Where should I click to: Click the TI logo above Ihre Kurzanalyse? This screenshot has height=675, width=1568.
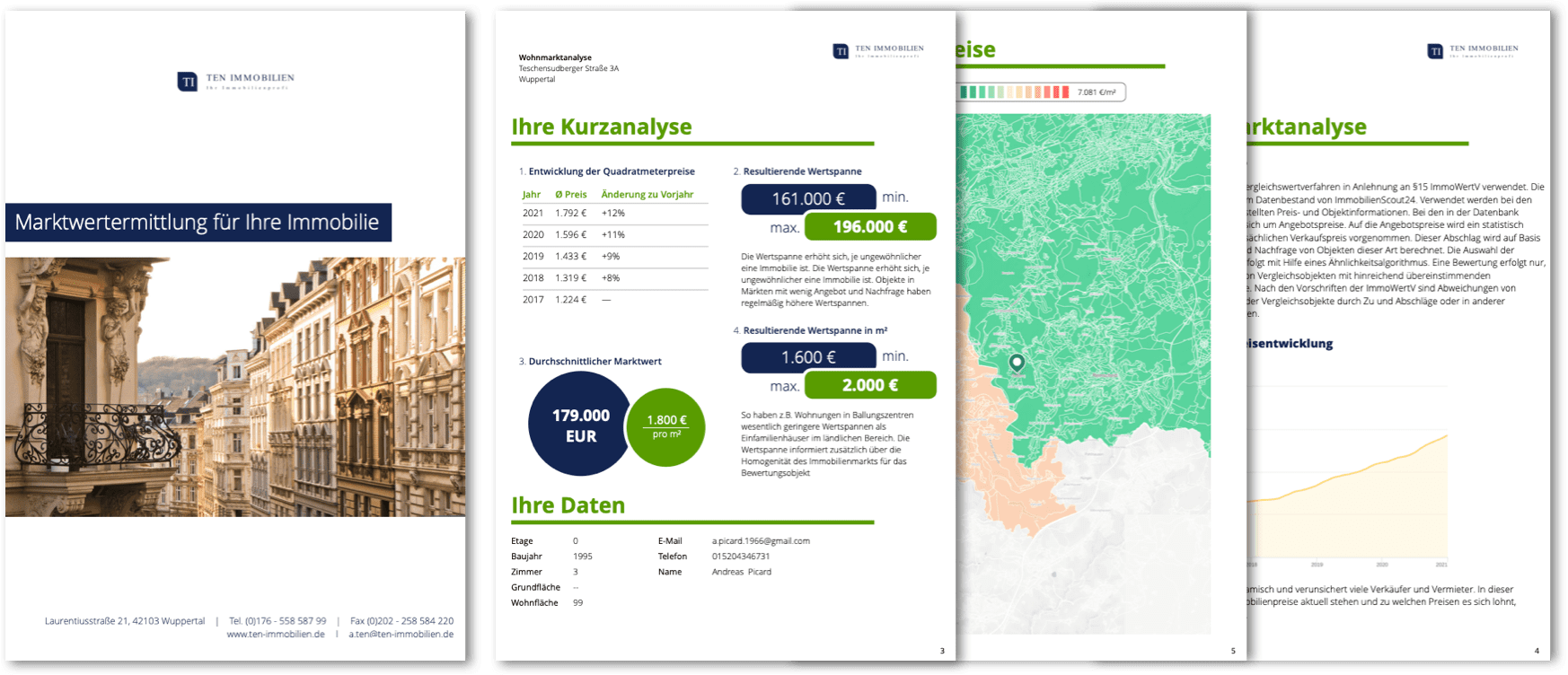point(841,51)
